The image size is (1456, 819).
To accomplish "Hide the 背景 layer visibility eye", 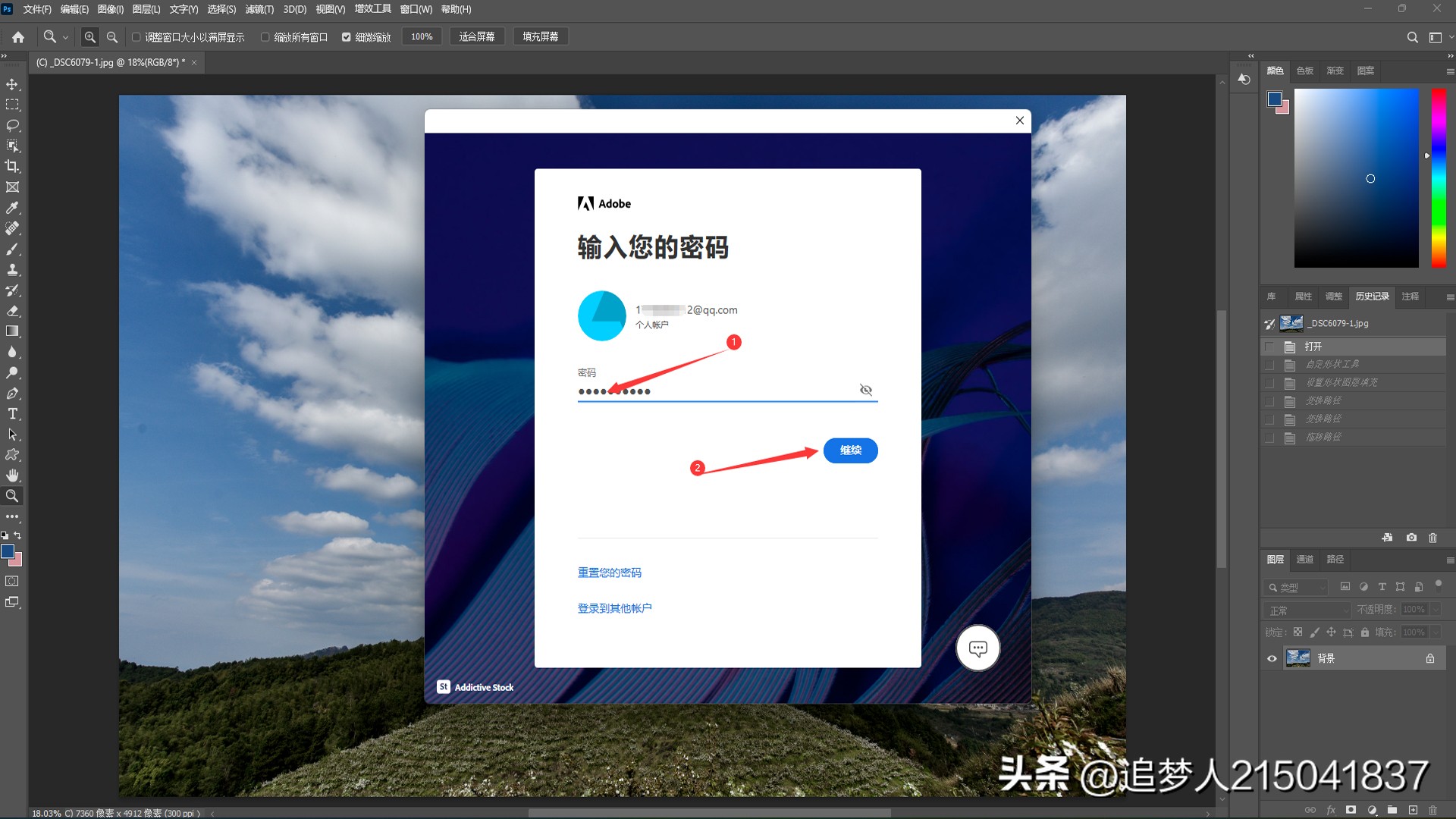I will coord(1272,658).
